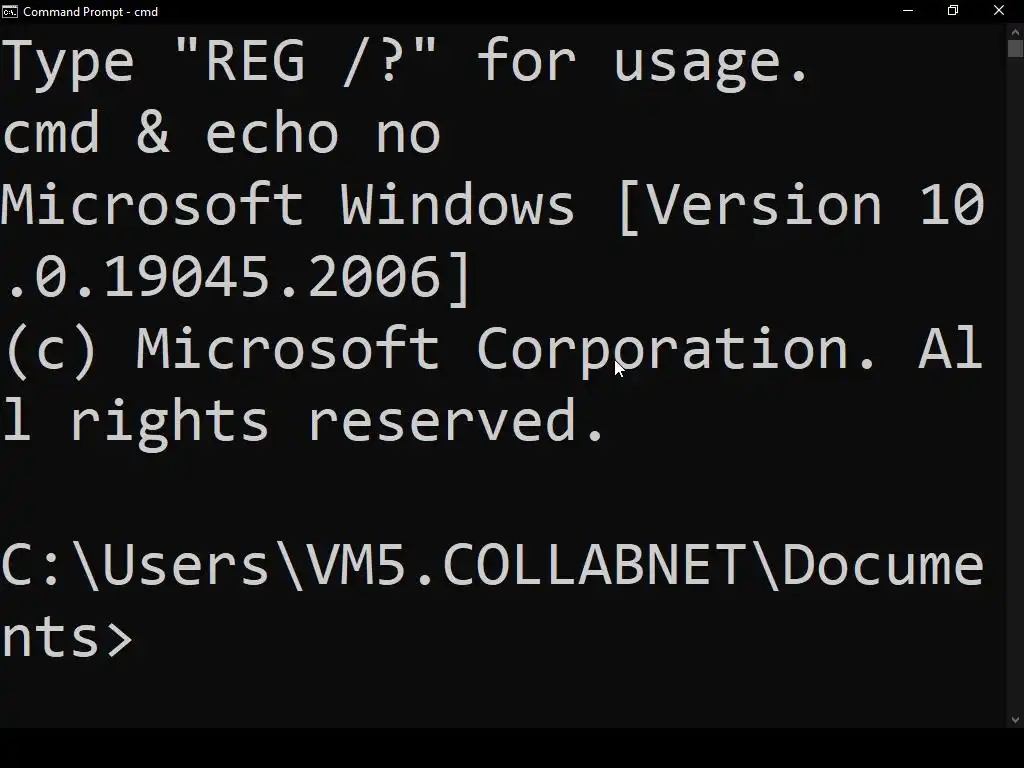Click the word "Microsoft" in the version line
Screen dimensions: 1024x768
click(151, 206)
